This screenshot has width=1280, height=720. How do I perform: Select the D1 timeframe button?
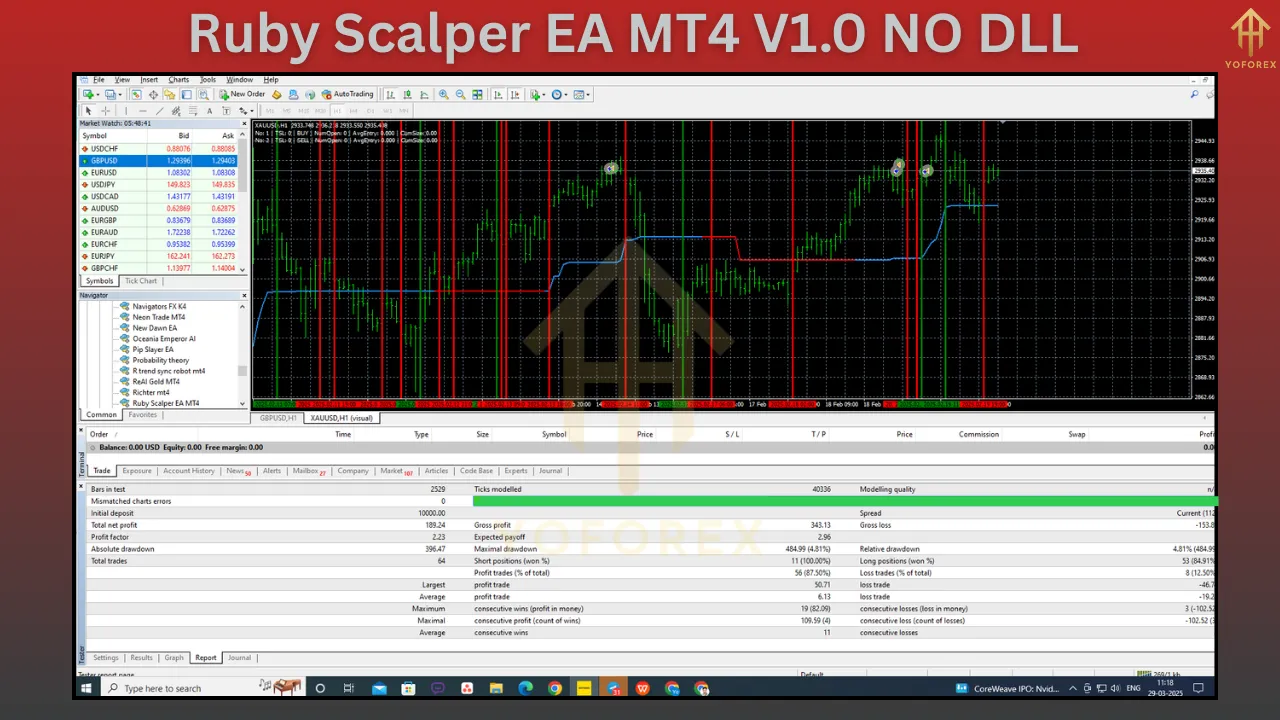[370, 111]
